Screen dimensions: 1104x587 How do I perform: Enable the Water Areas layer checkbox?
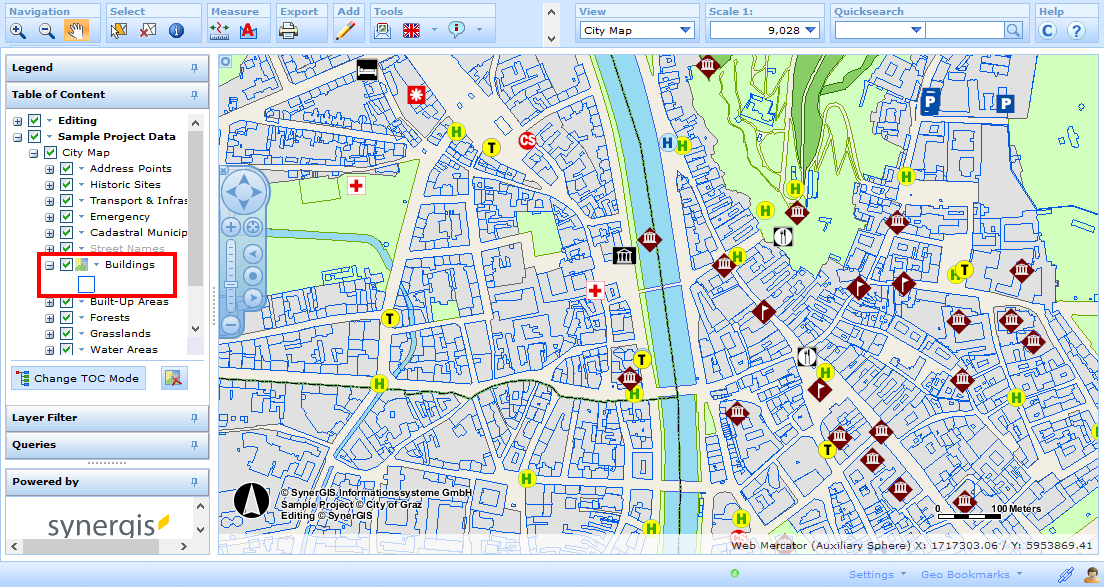click(66, 349)
